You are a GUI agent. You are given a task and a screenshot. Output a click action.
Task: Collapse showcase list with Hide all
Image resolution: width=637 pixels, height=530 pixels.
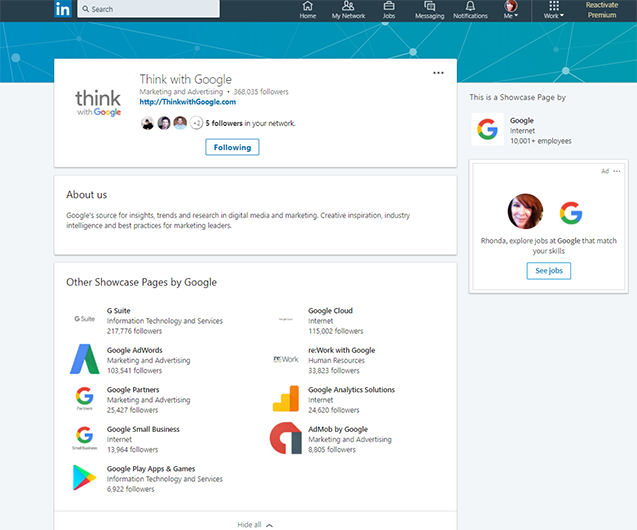[x=255, y=525]
